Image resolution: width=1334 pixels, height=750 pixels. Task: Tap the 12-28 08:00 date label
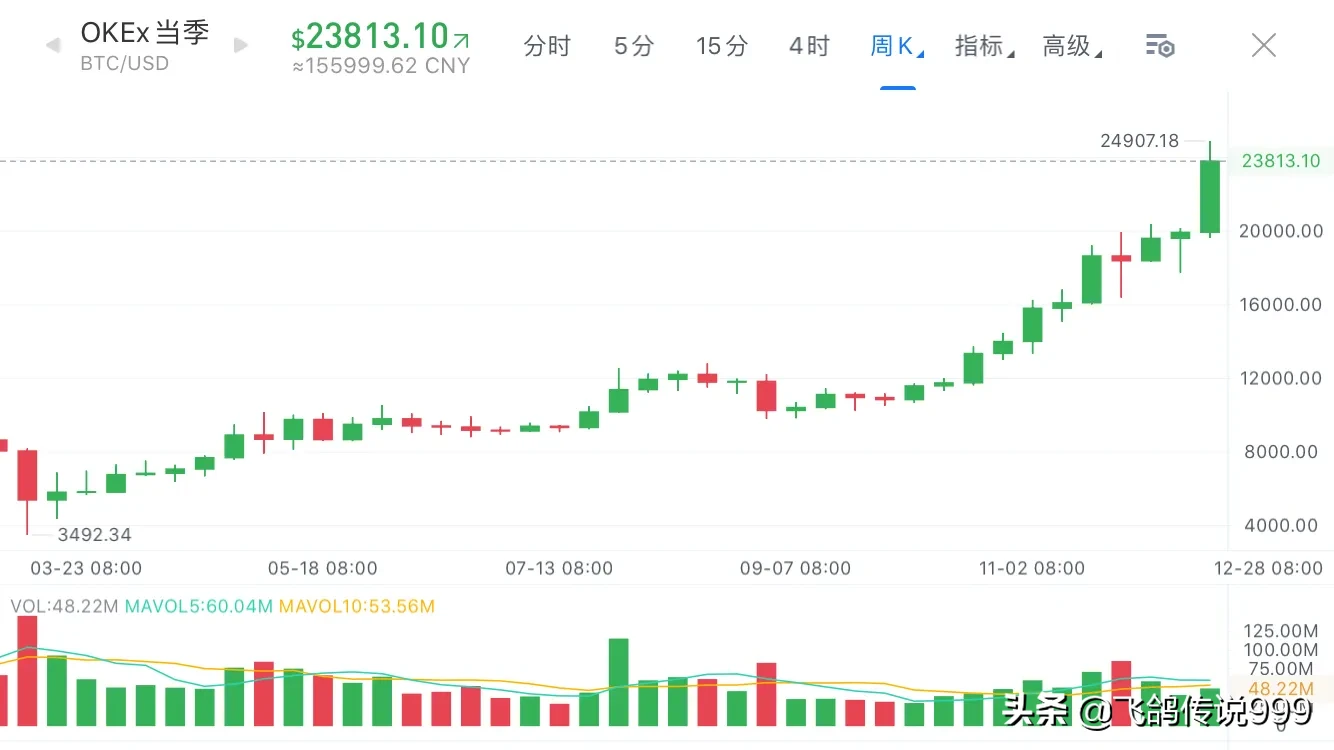1270,568
